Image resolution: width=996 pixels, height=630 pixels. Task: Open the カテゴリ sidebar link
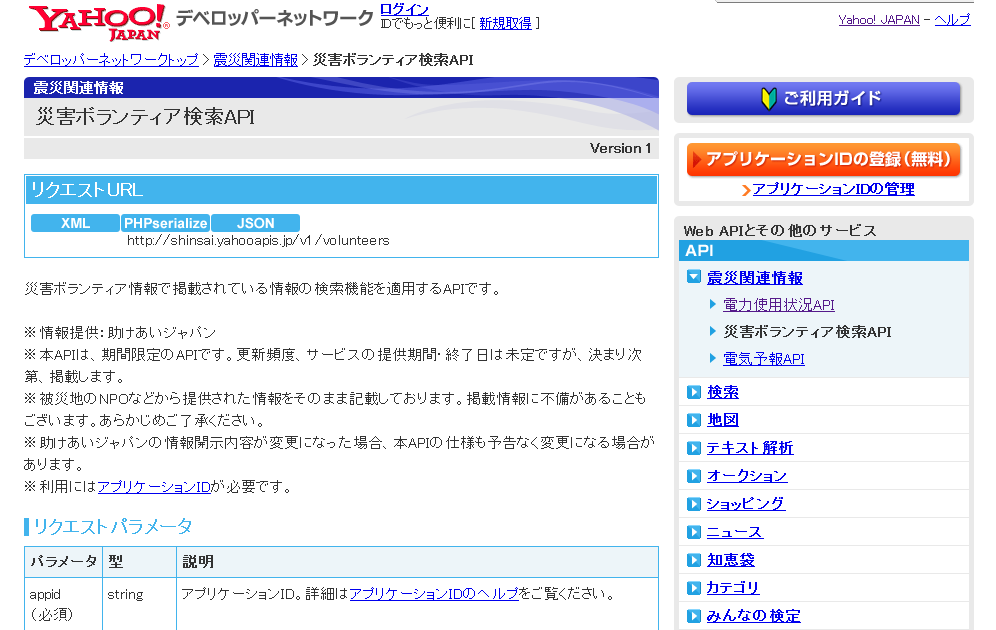pos(733,587)
